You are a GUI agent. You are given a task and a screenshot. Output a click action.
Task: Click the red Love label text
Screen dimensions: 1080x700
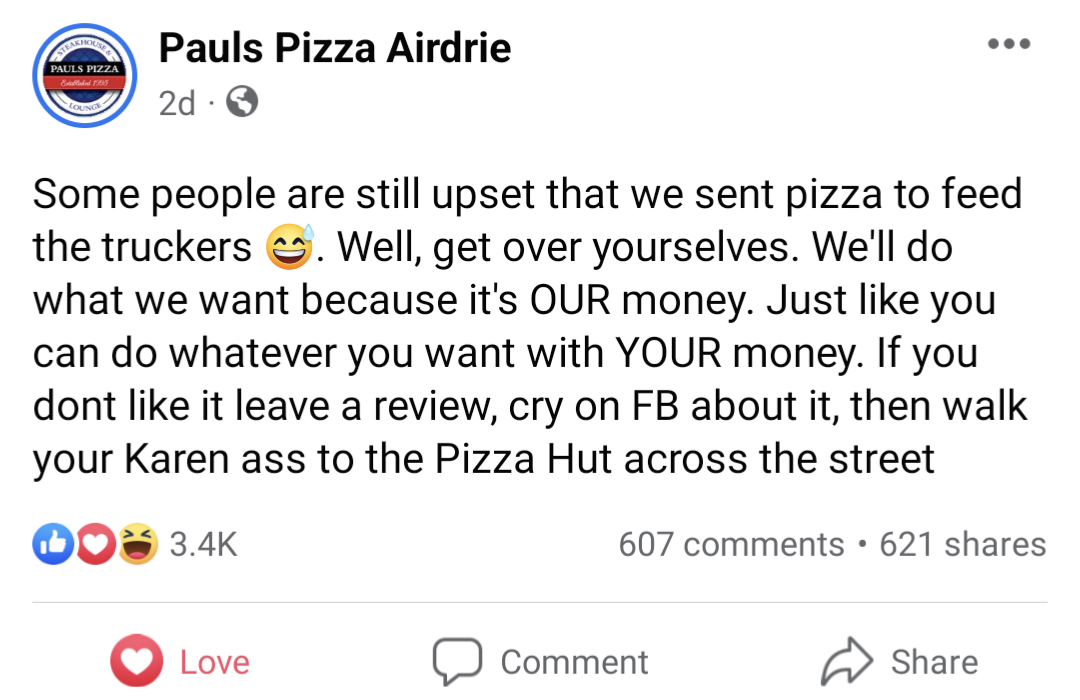[215, 662]
